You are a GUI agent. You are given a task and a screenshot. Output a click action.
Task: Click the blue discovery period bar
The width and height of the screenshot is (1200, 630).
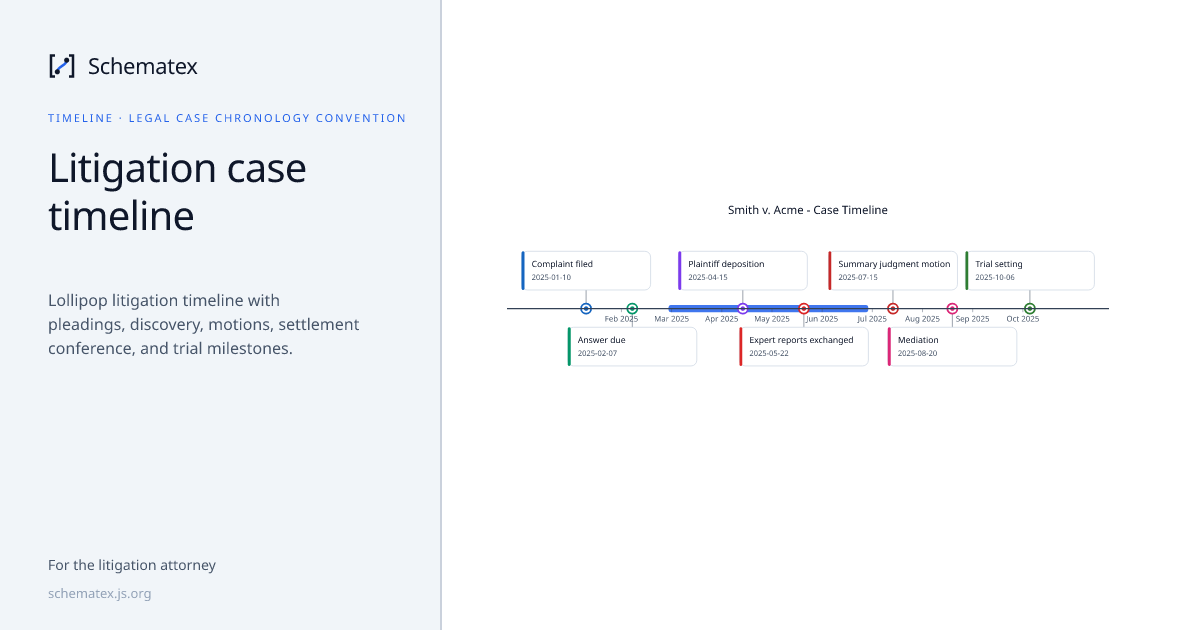point(768,308)
